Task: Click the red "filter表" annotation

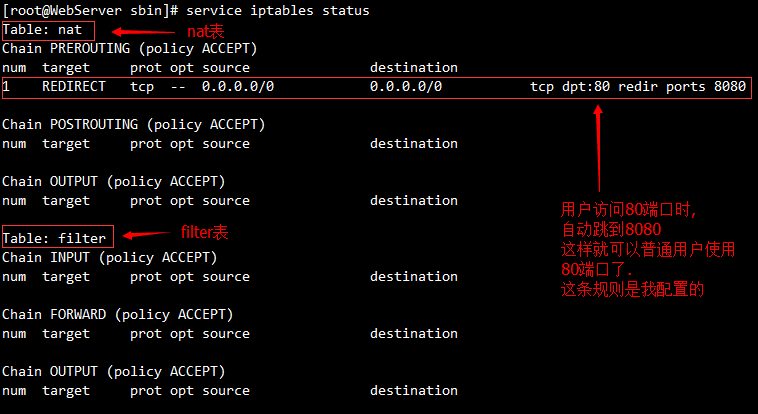Action: click(x=204, y=232)
